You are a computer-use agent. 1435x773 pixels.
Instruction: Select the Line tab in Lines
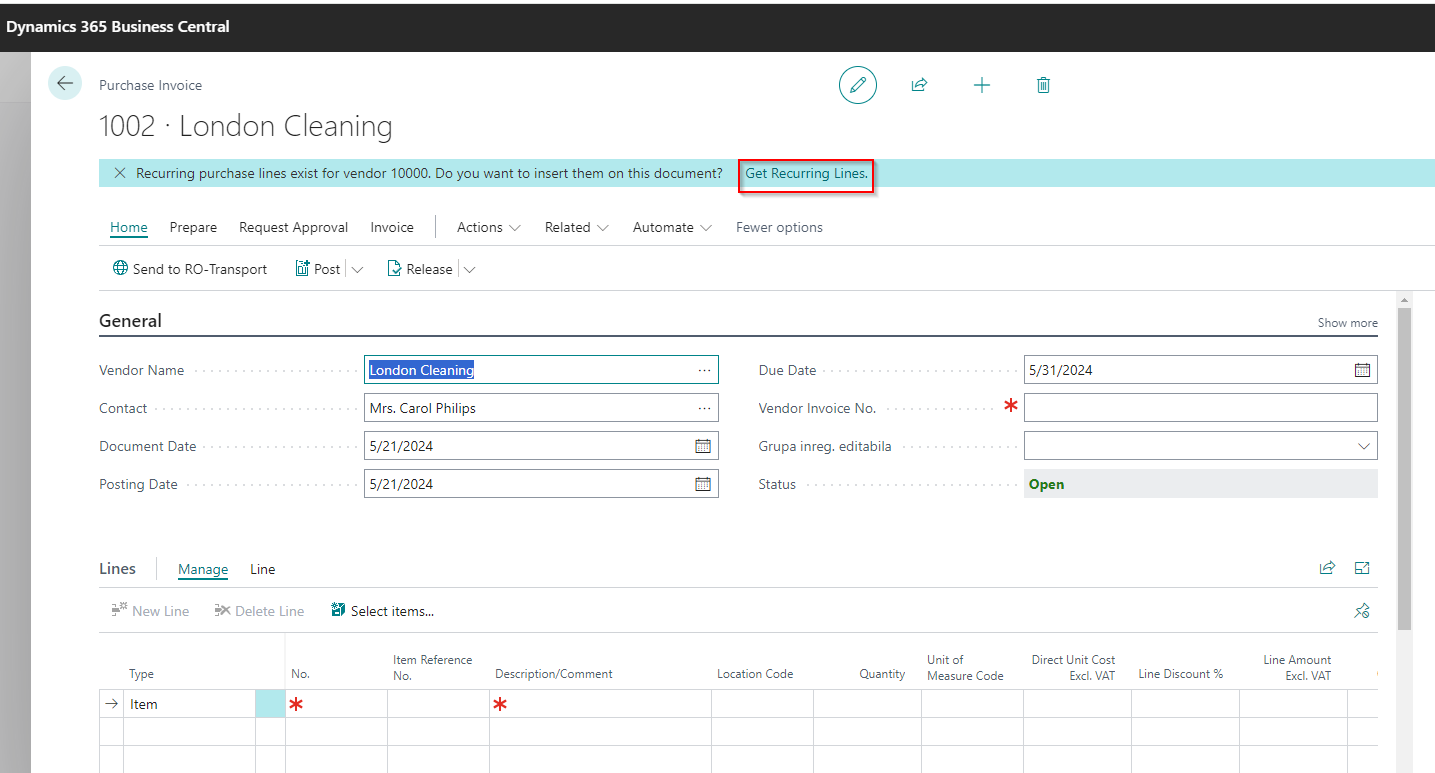pos(262,569)
